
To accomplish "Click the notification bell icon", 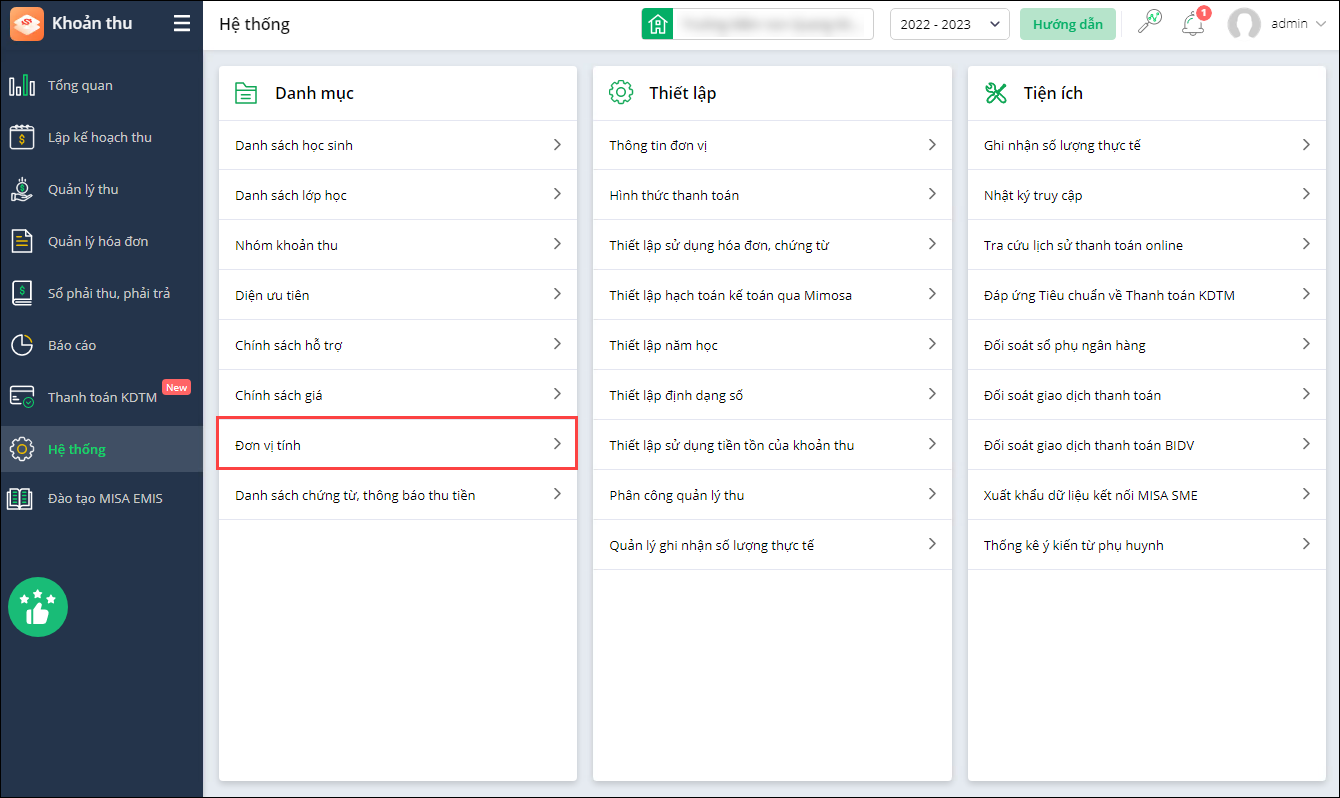I will (1192, 24).
